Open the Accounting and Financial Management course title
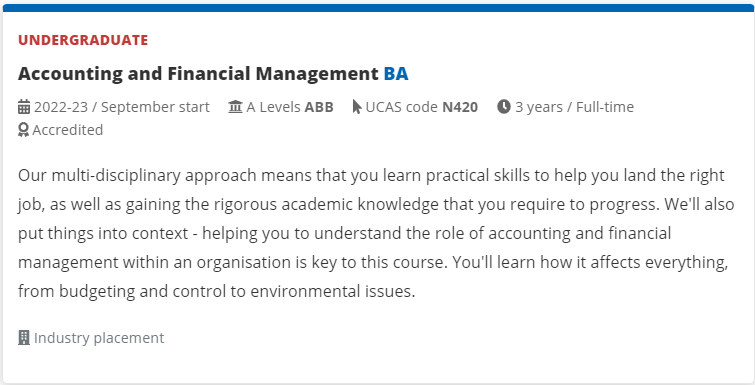Viewport: 755px width, 385px height. click(198, 74)
